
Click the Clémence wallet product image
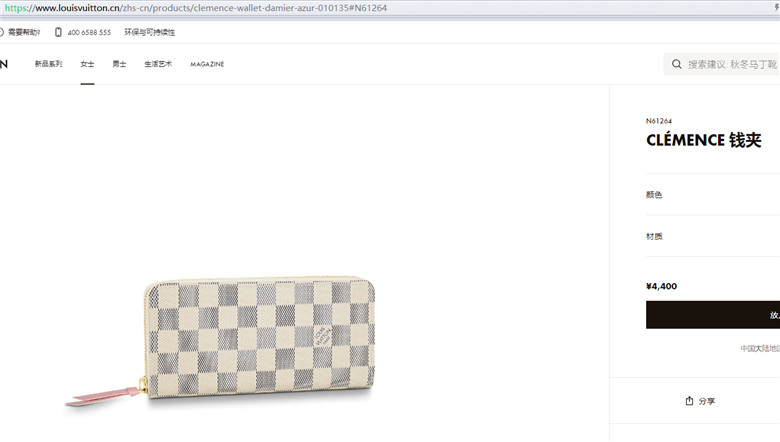coord(220,341)
